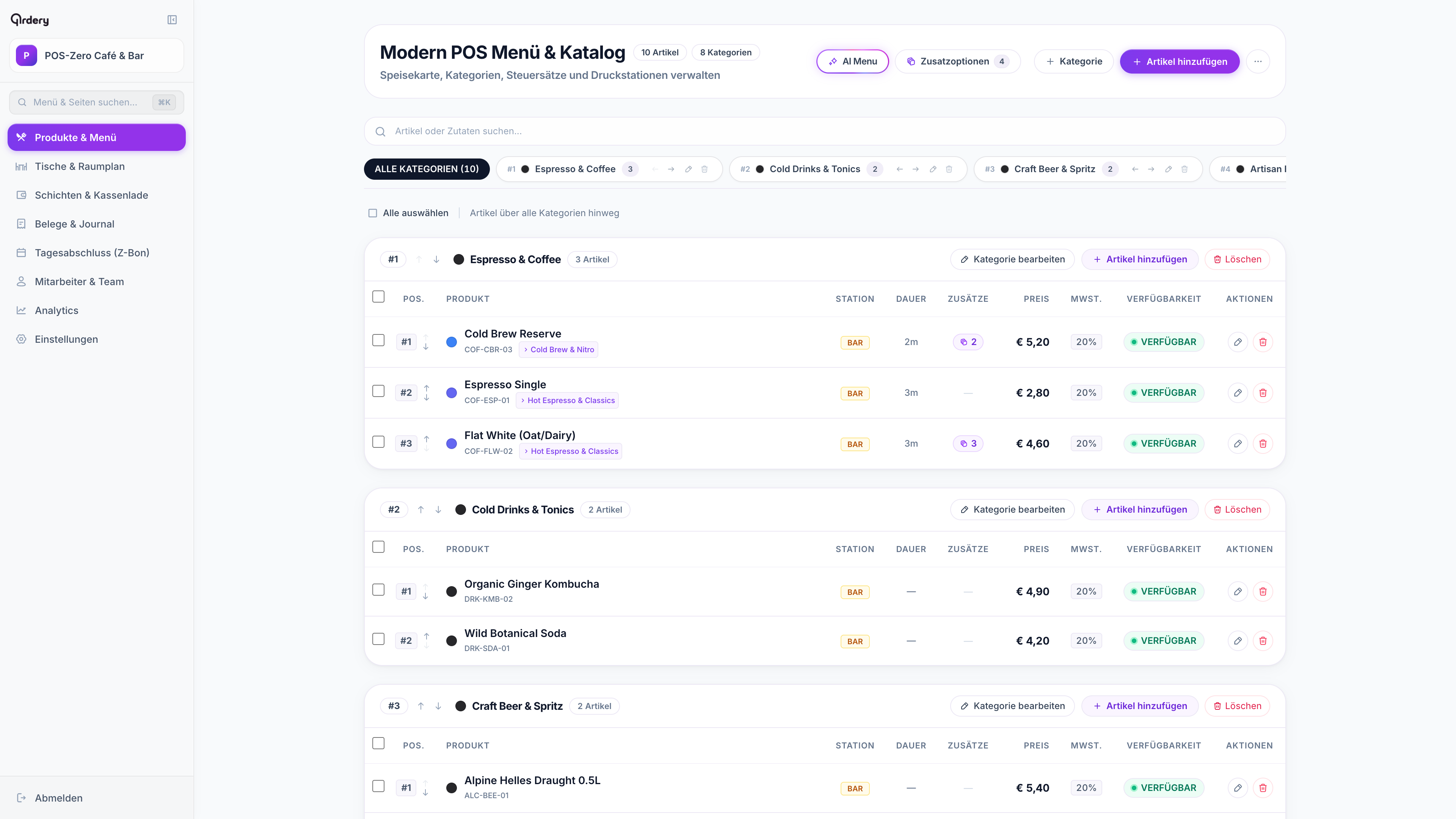The height and width of the screenshot is (819, 1456).
Task: Focus the Artikel oder Zutaten suchen field
Action: (x=825, y=131)
